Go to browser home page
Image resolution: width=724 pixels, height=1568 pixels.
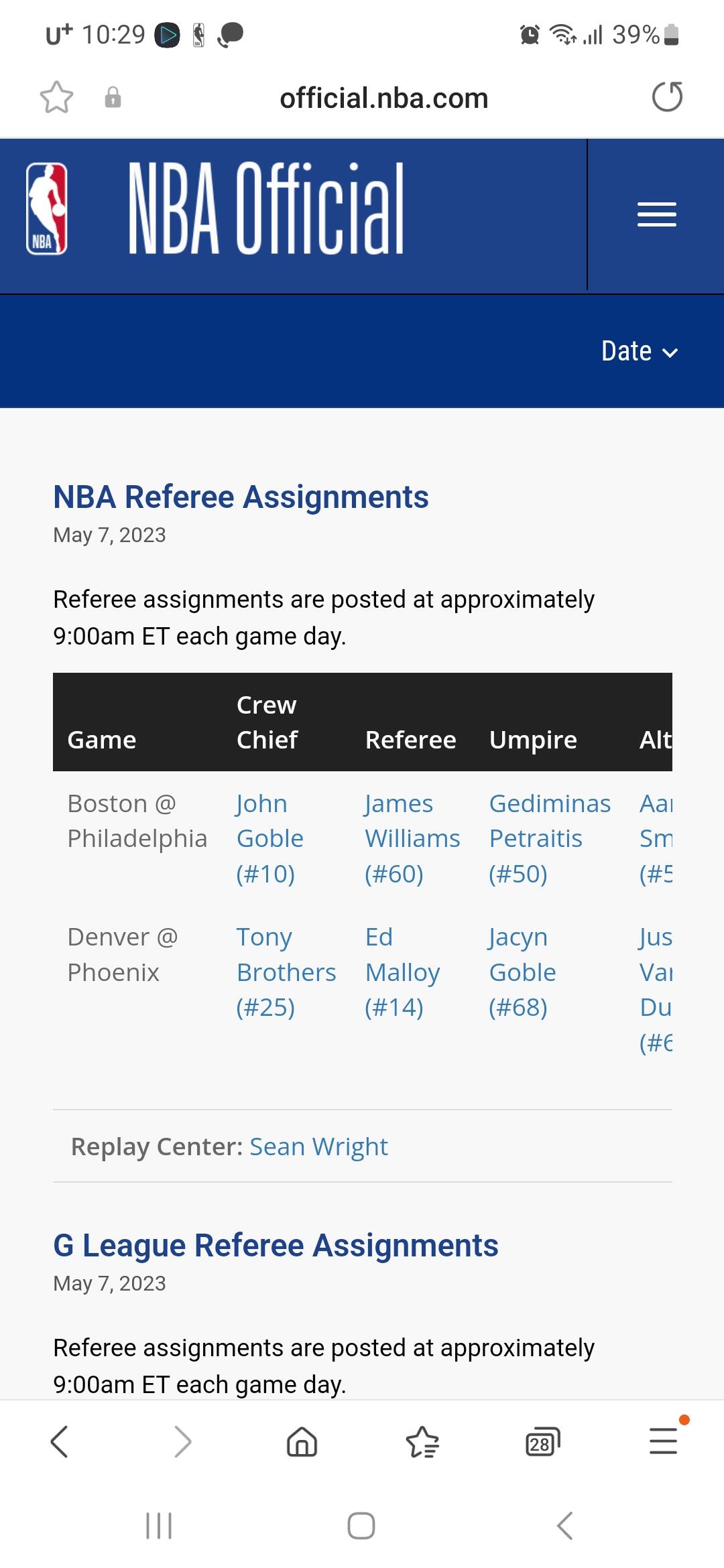(302, 1442)
